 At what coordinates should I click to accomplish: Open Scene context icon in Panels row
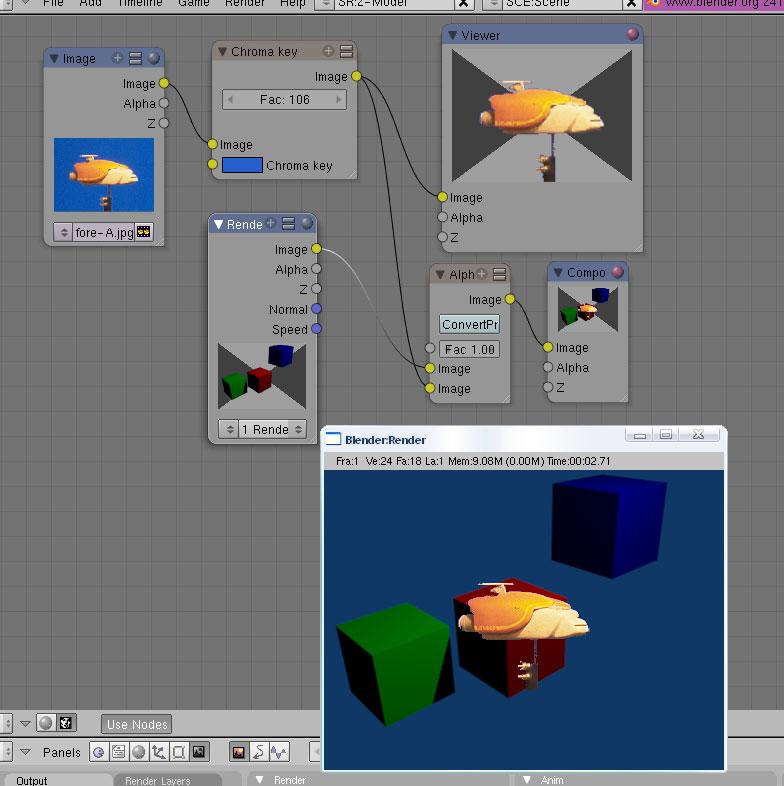[x=199, y=752]
